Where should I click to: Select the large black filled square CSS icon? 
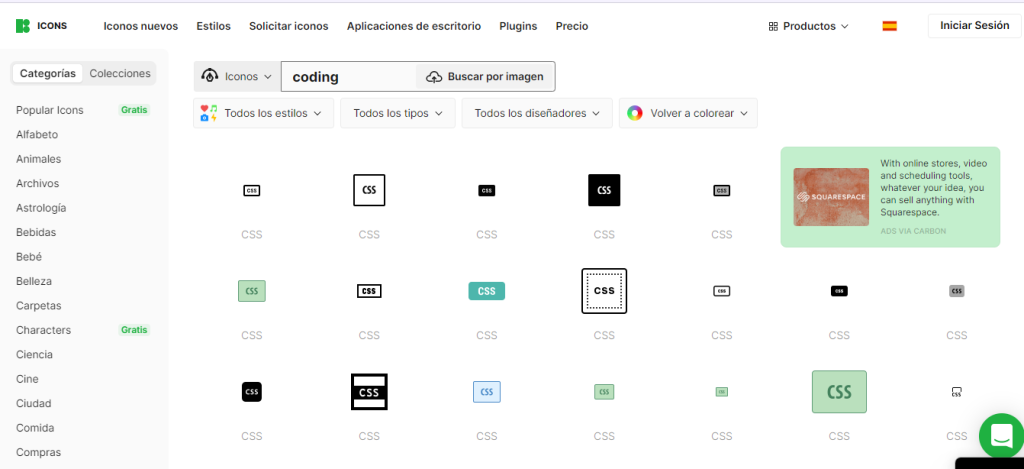click(604, 190)
